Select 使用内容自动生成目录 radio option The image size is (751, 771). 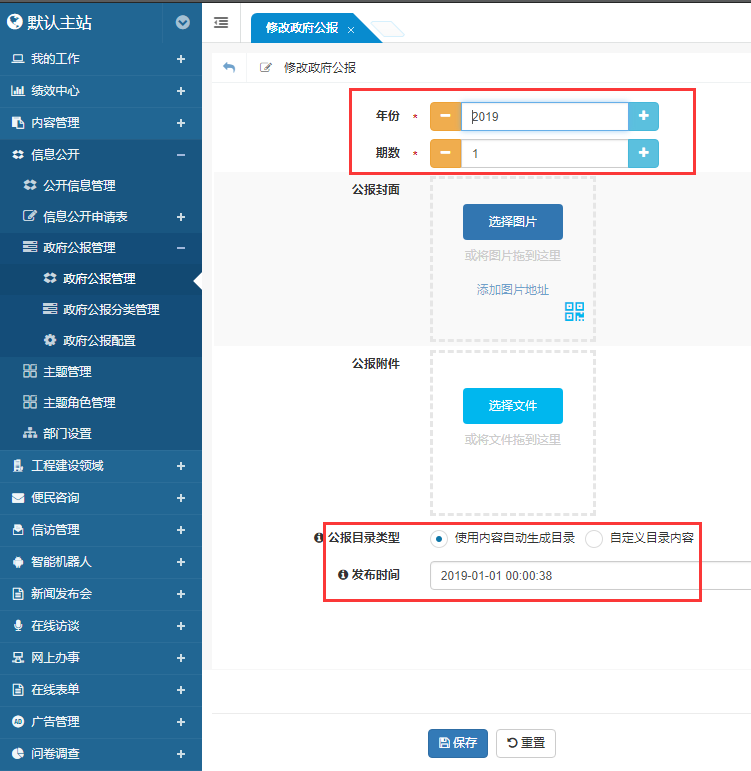pyautogui.click(x=439, y=538)
